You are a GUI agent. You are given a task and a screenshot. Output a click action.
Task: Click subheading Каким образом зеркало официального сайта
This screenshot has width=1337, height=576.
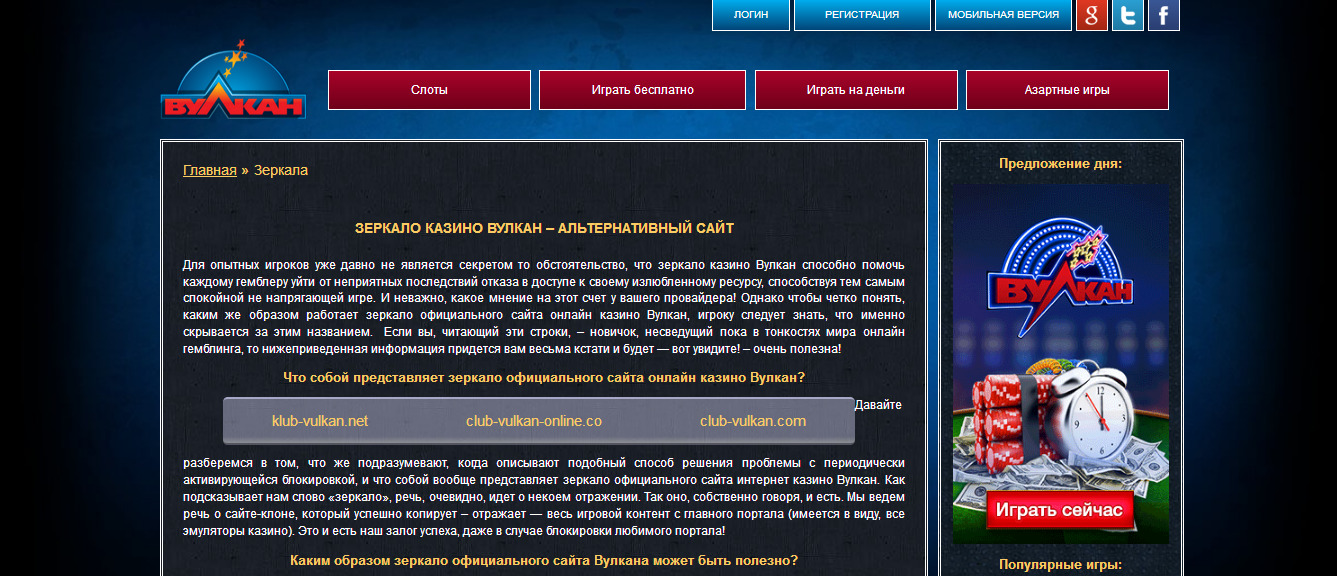tap(544, 561)
